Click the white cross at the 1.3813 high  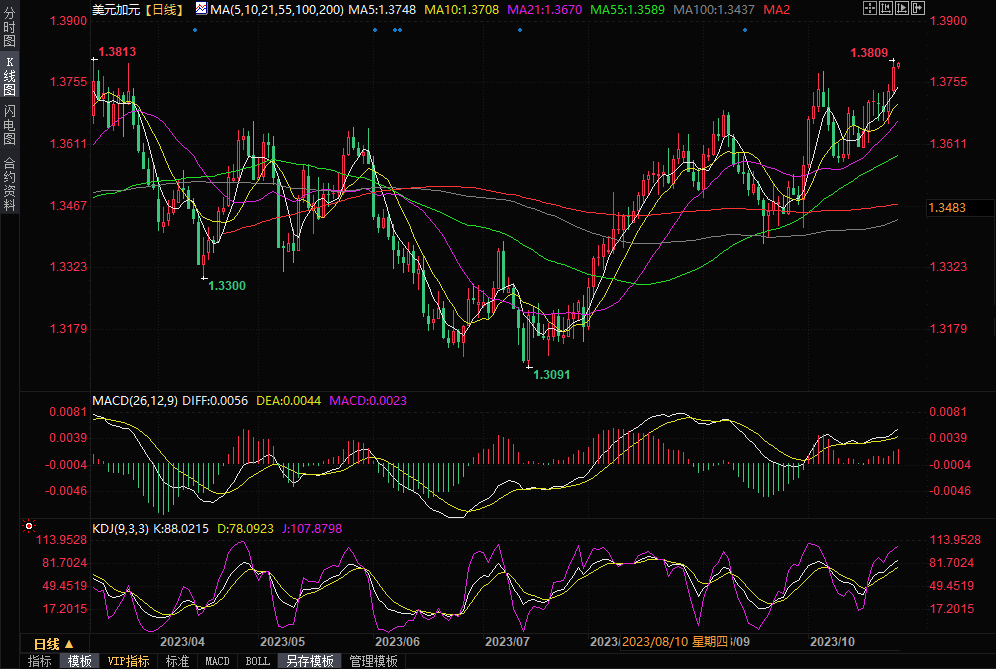94,60
